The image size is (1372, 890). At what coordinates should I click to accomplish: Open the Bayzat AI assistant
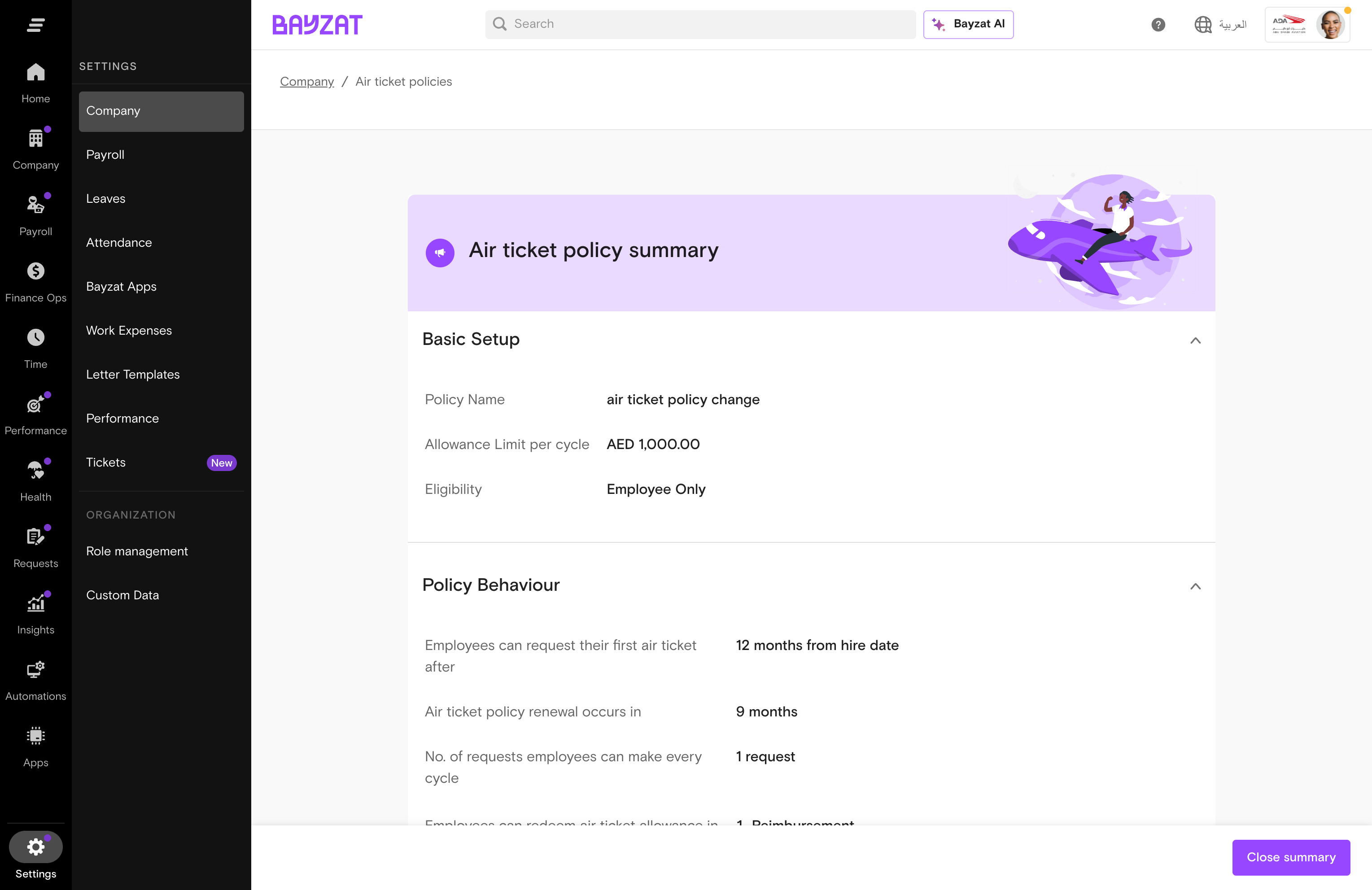[x=968, y=24]
